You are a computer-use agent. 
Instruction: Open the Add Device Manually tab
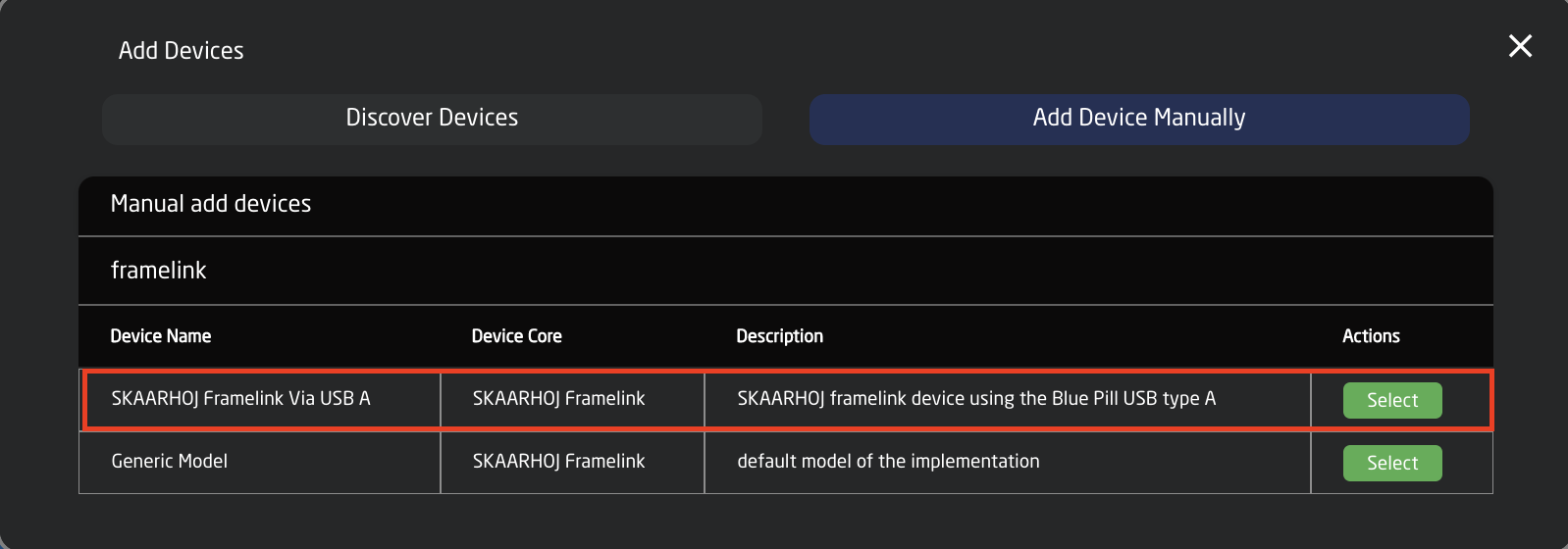coord(1139,119)
